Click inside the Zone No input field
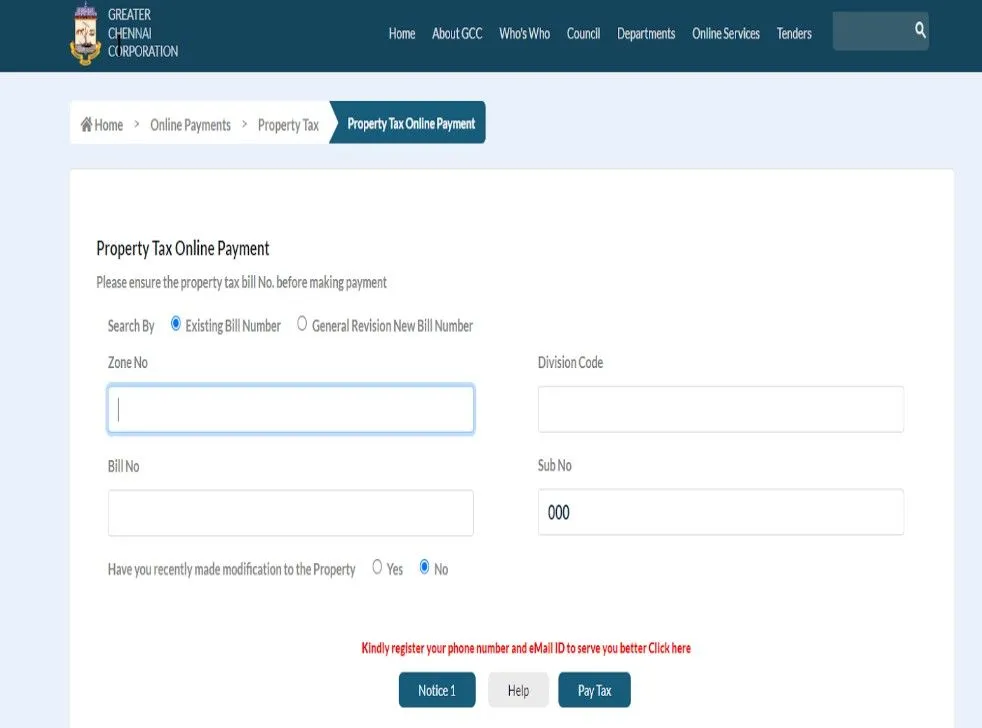The image size is (982, 728). tap(290, 408)
